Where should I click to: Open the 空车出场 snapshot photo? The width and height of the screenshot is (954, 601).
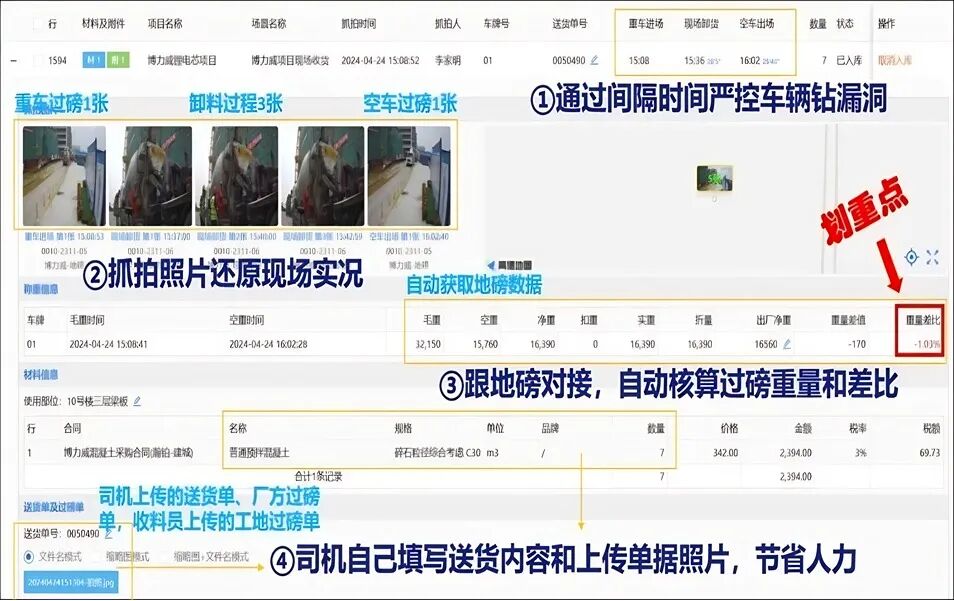pos(409,176)
